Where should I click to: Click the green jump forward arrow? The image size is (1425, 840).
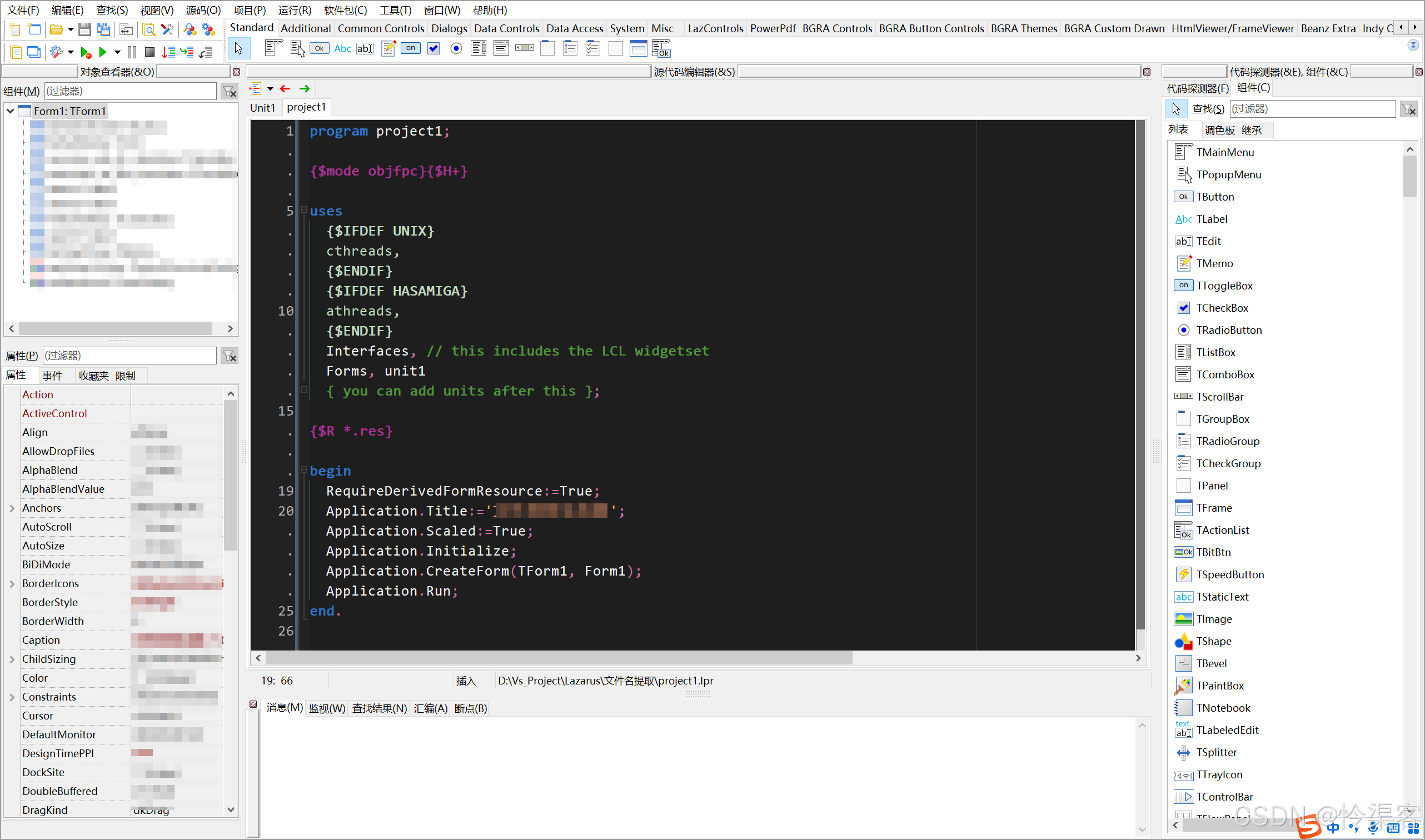coord(305,89)
